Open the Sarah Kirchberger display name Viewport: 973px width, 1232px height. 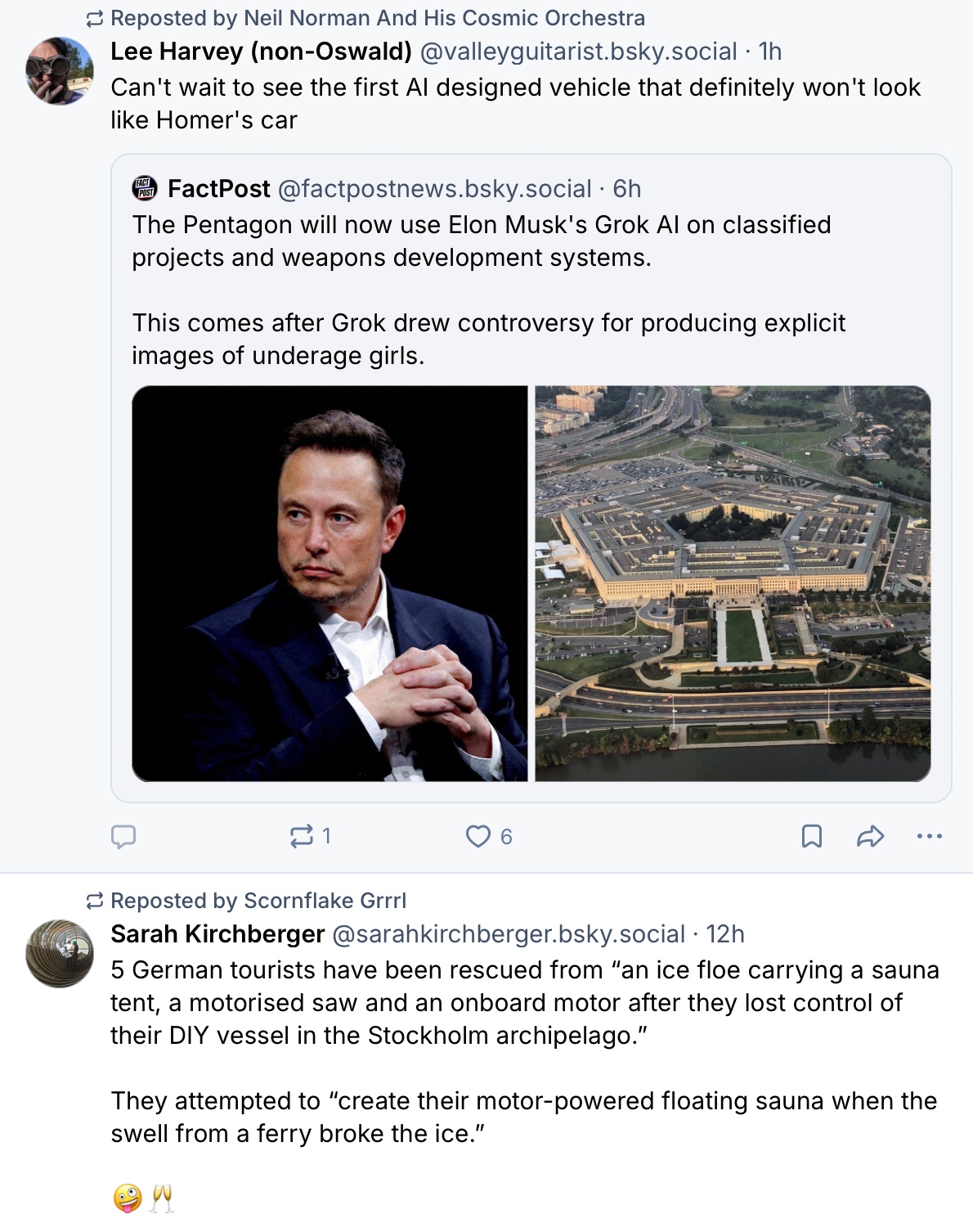coord(217,934)
